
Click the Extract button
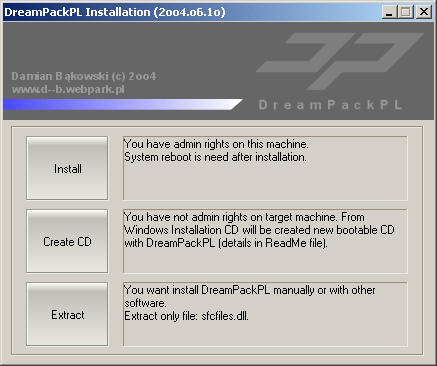point(67,314)
